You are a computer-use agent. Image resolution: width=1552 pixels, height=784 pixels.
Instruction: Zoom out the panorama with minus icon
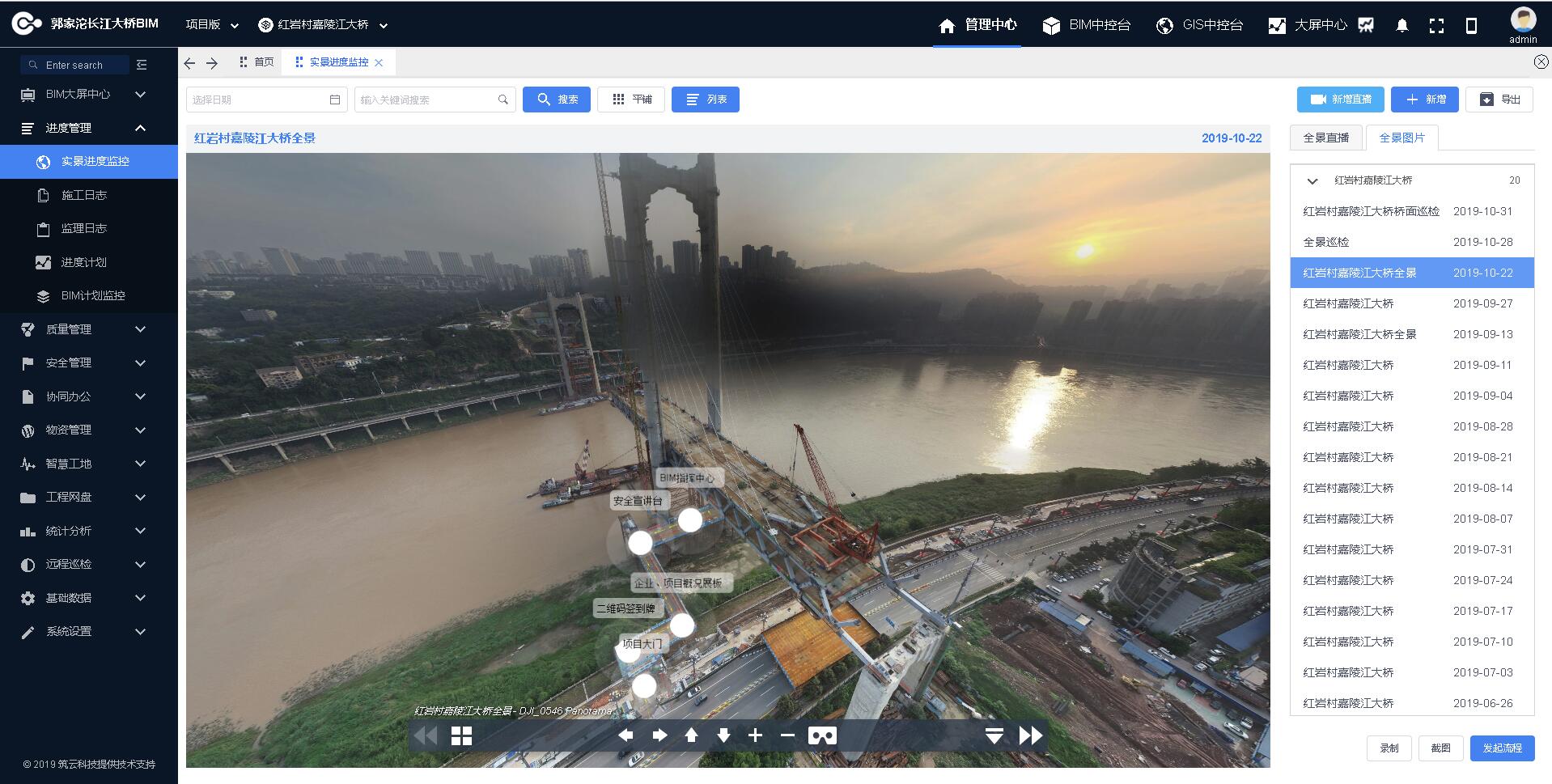787,735
